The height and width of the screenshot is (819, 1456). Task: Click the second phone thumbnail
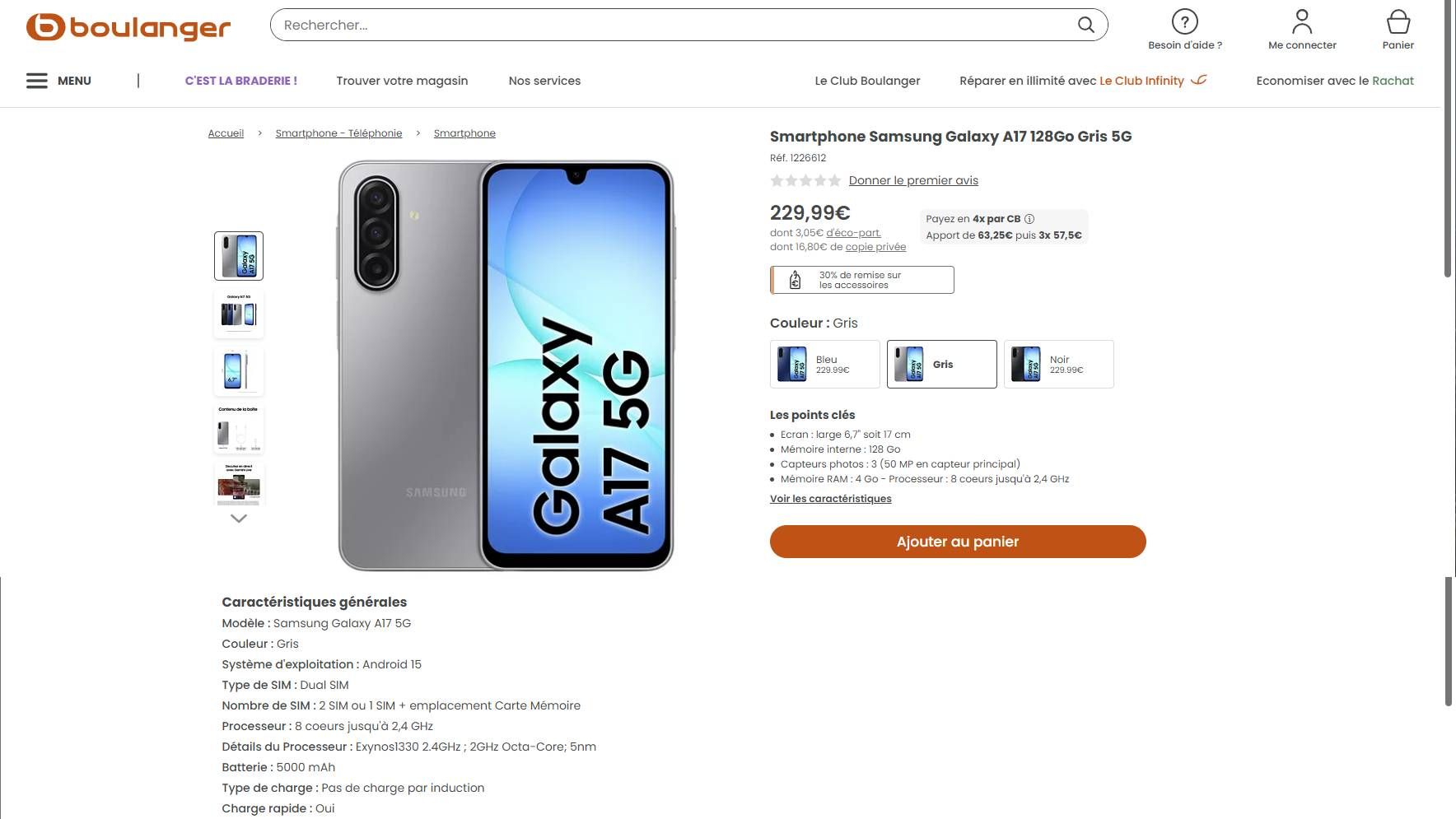point(238,314)
